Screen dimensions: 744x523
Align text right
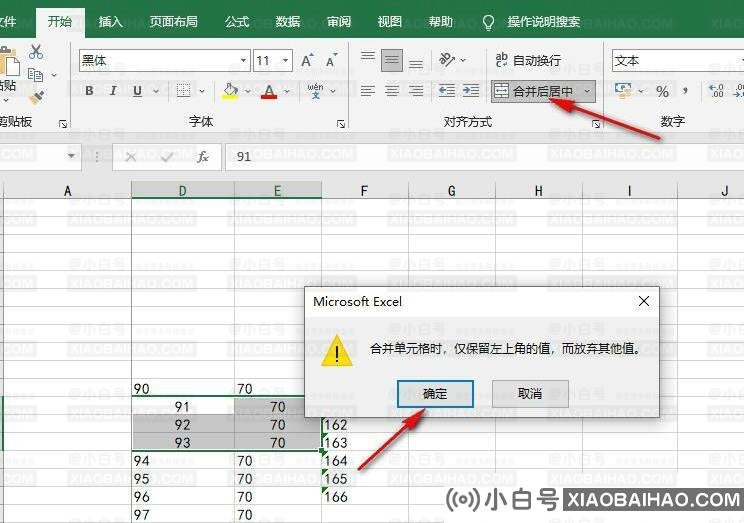click(416, 90)
